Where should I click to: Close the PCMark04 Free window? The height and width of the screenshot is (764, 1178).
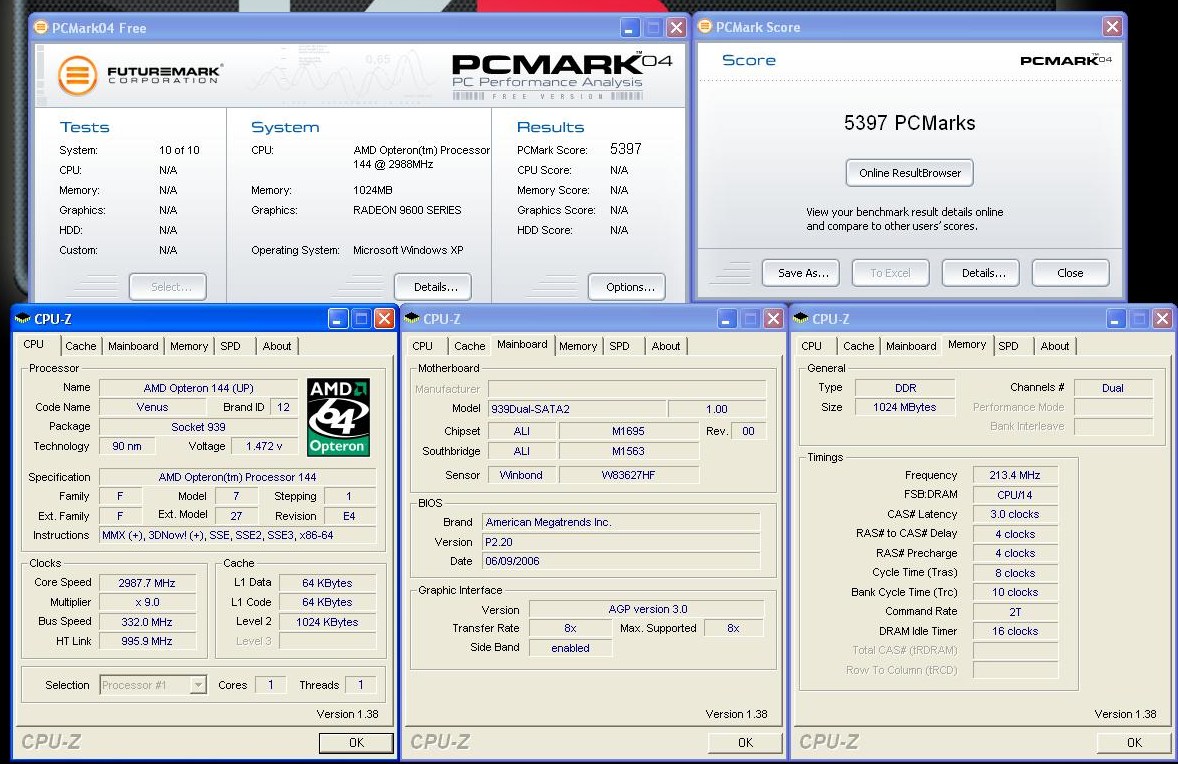676,28
